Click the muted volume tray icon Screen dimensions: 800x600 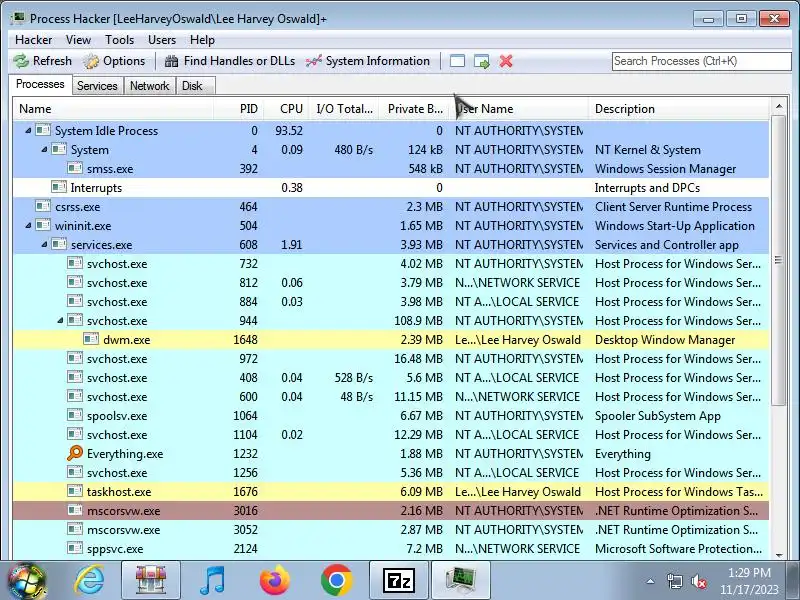pyautogui.click(x=698, y=581)
